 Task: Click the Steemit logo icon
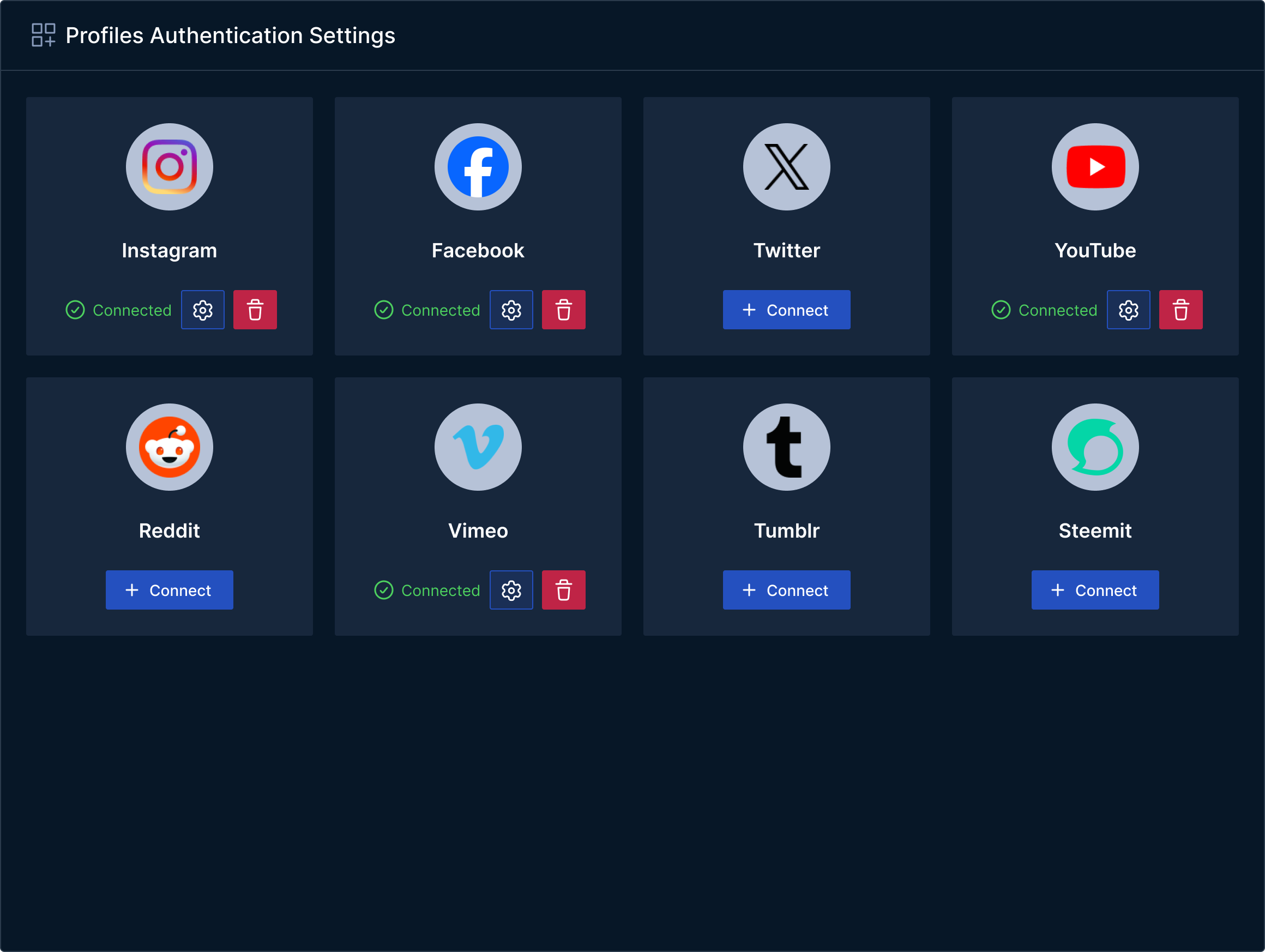point(1094,447)
